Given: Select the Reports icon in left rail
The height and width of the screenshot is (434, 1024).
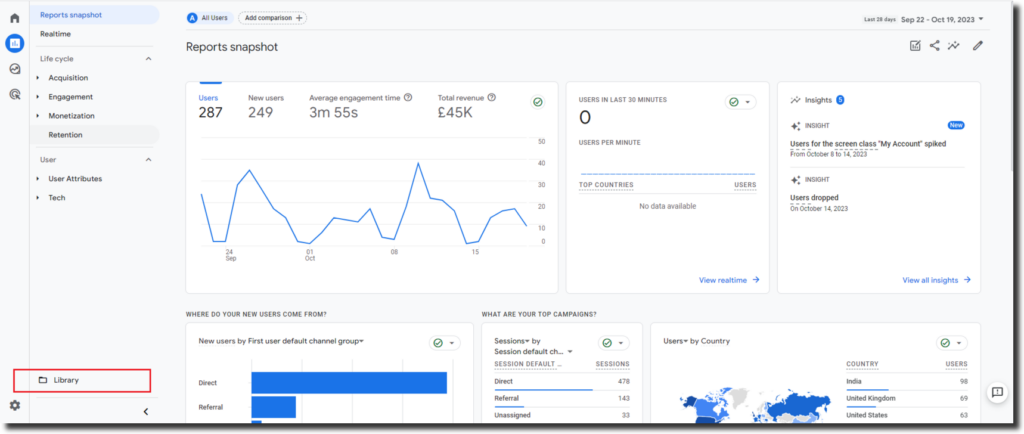Looking at the screenshot, I should click(15, 43).
